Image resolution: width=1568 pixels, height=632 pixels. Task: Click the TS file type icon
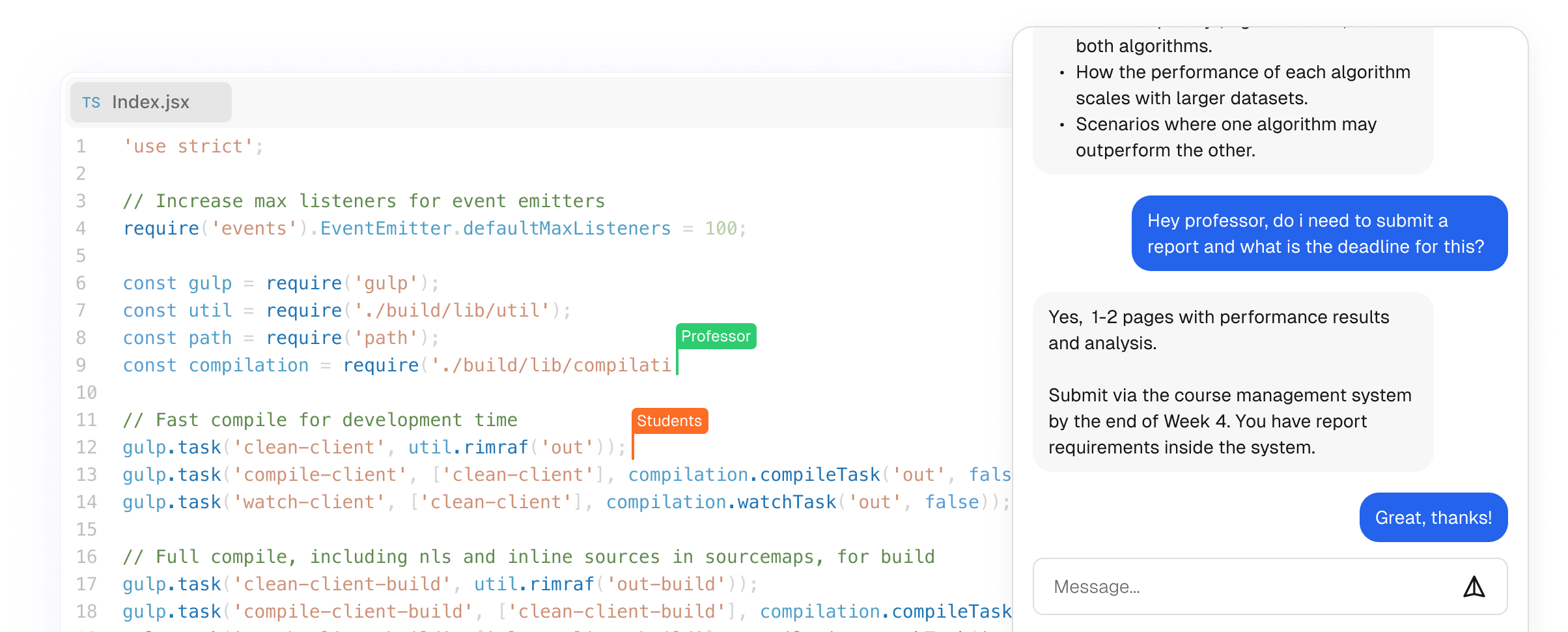coord(91,102)
